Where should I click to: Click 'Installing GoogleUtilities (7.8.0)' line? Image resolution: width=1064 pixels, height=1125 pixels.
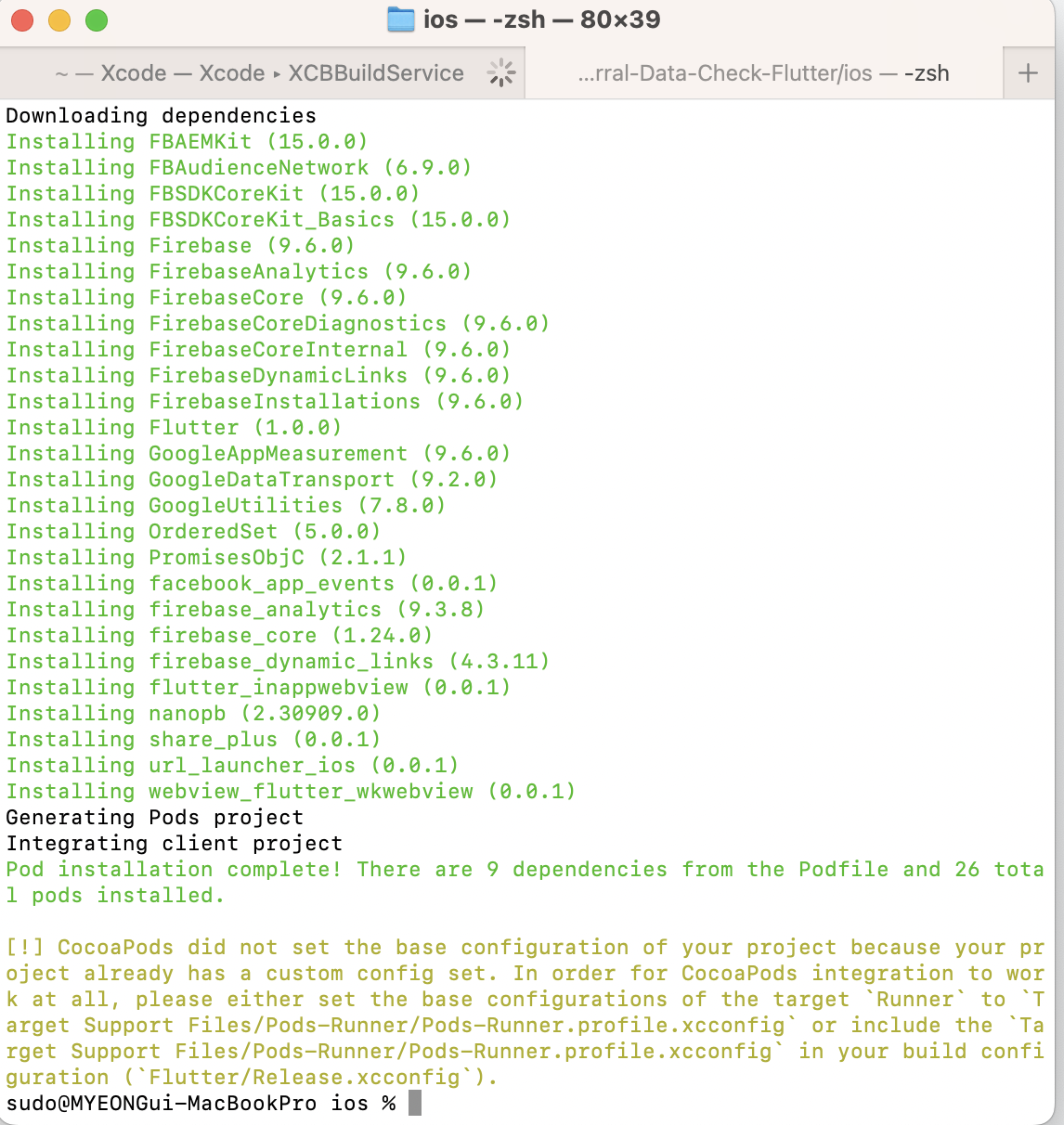(x=227, y=506)
